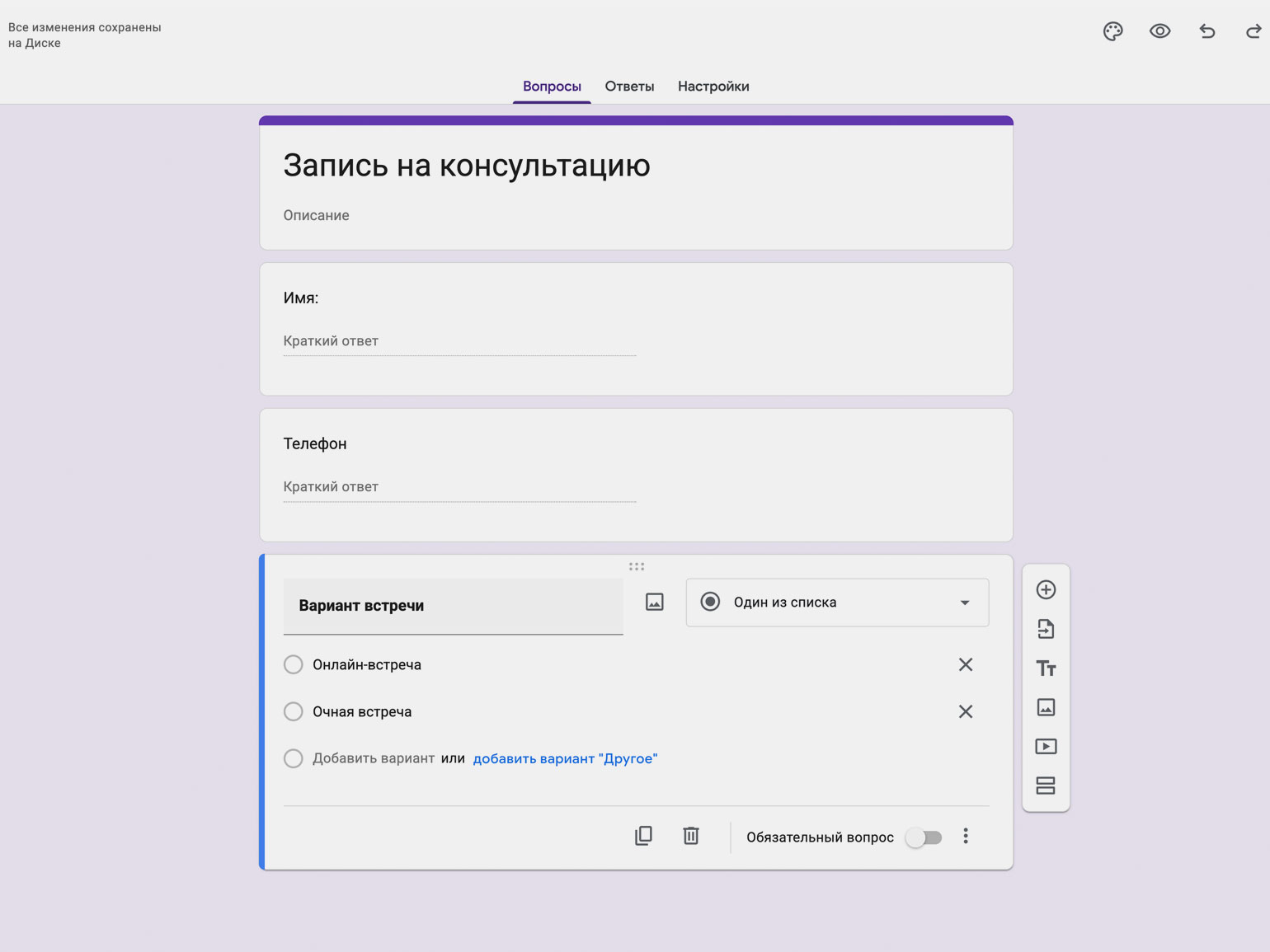The width and height of the screenshot is (1270, 952).
Task: Delete the question with trash icon
Action: click(x=691, y=837)
